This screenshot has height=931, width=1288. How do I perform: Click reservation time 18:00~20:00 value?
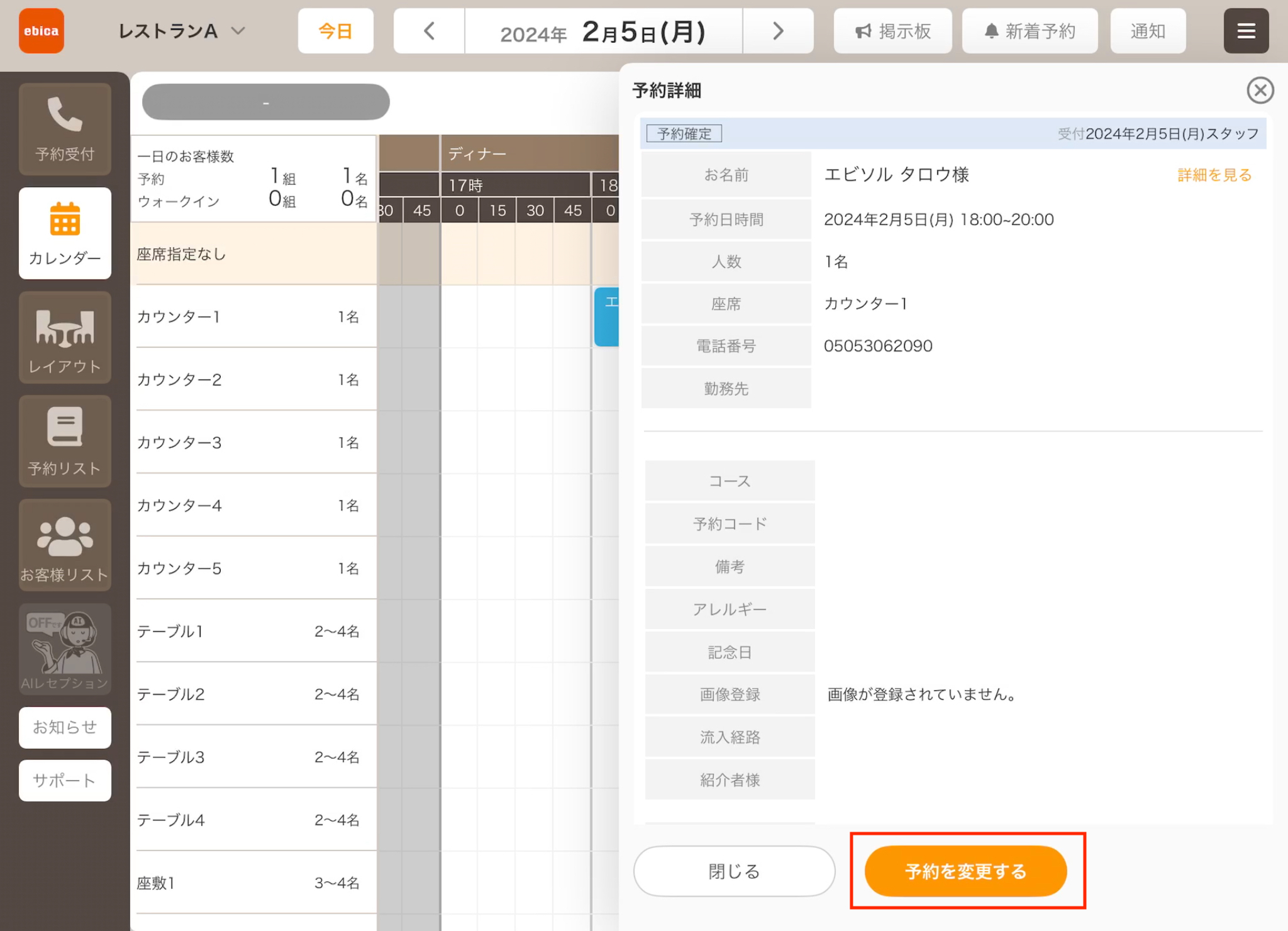pyautogui.click(x=1007, y=220)
